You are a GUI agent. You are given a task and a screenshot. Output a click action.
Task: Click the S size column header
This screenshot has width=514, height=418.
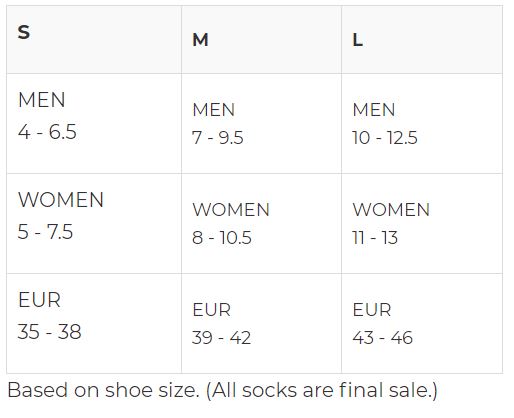click(94, 40)
